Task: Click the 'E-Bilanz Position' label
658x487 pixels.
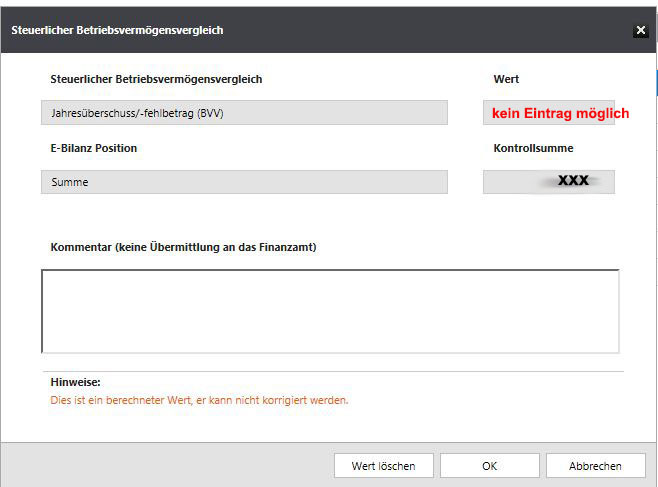Action: click(94, 148)
